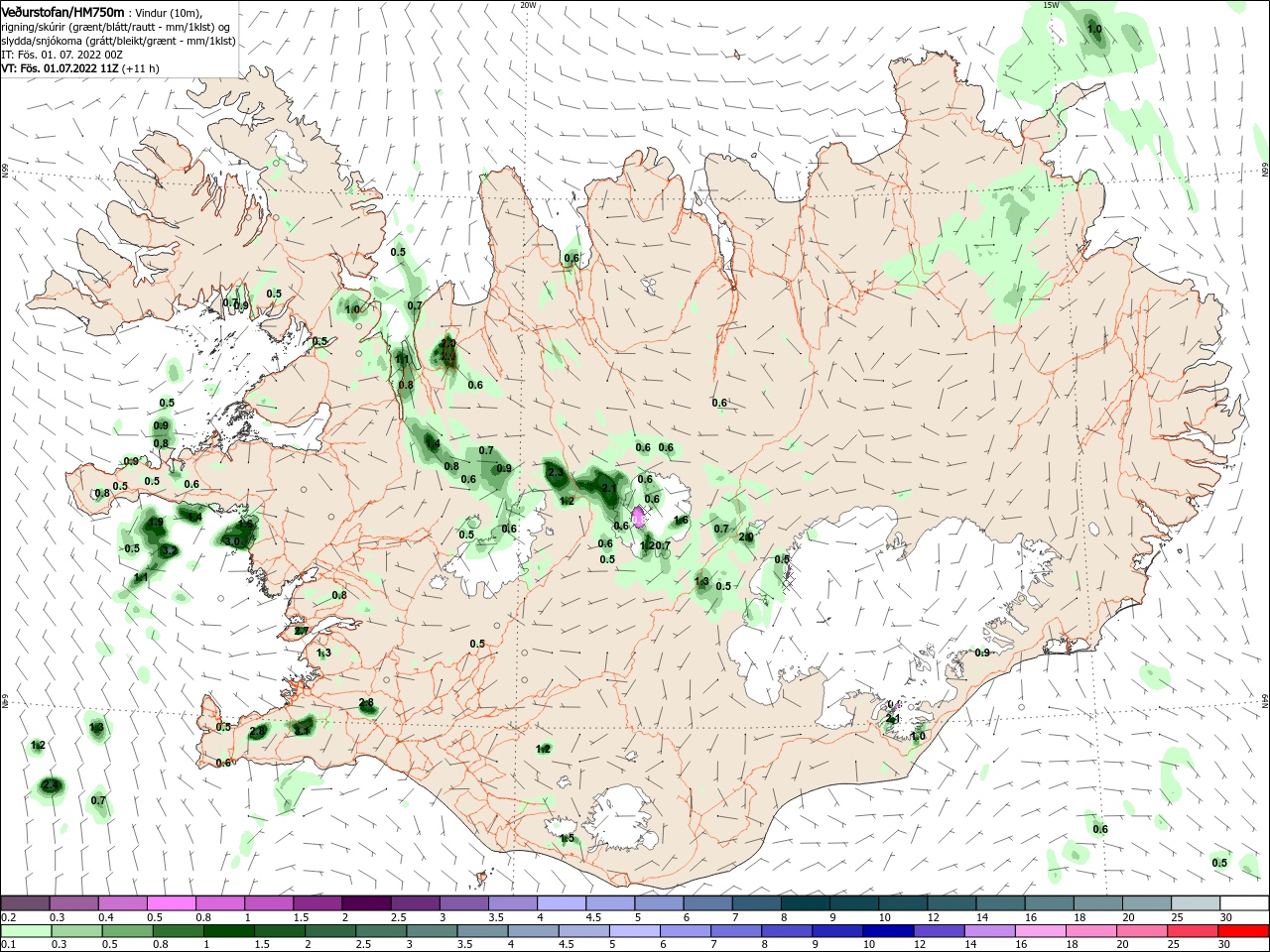Click the first snow legend swatch labeled 0.2
Viewport: 1270px width, 952px height.
click(25, 903)
